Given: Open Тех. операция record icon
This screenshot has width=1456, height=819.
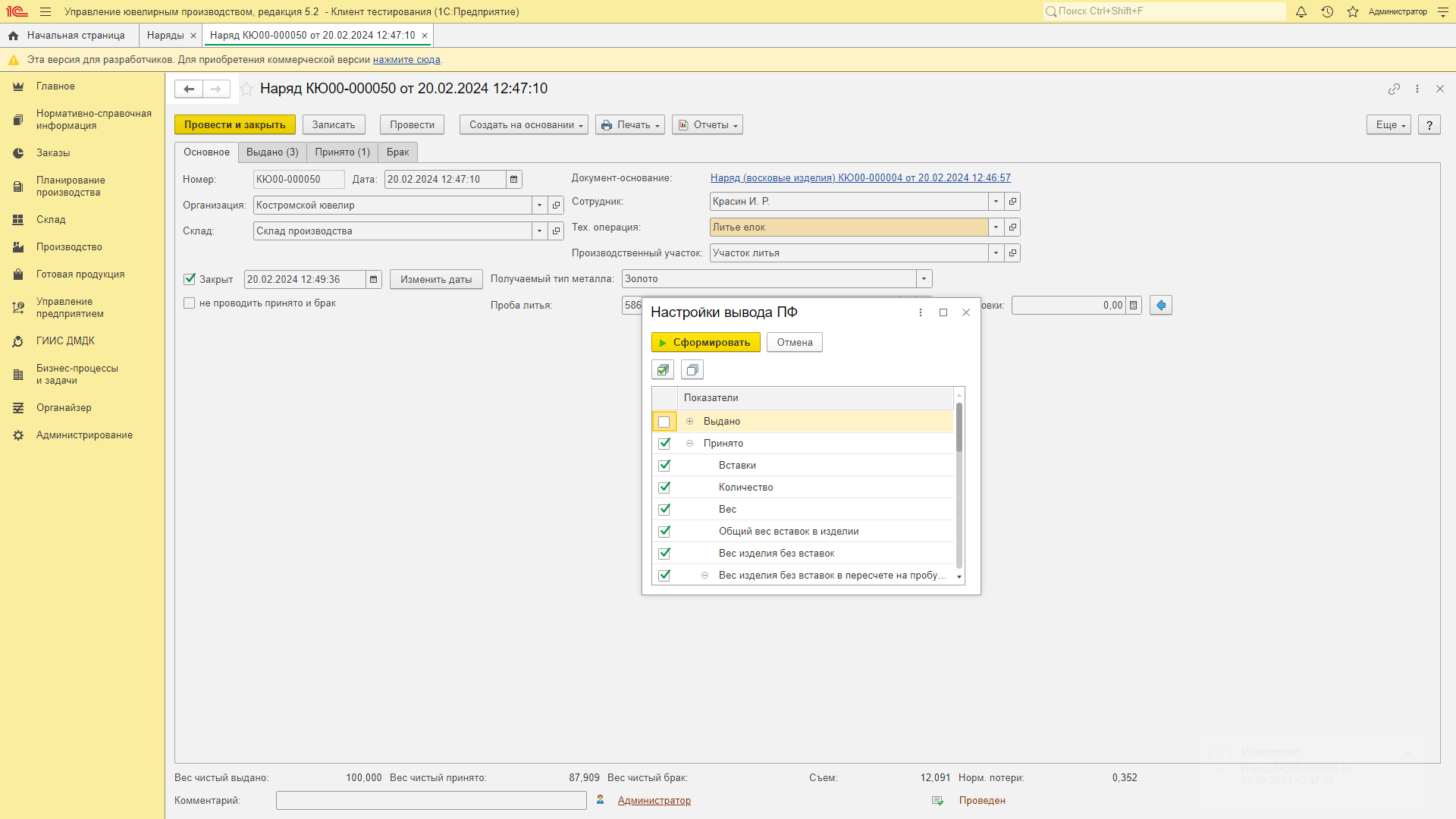Looking at the screenshot, I should (x=1013, y=227).
